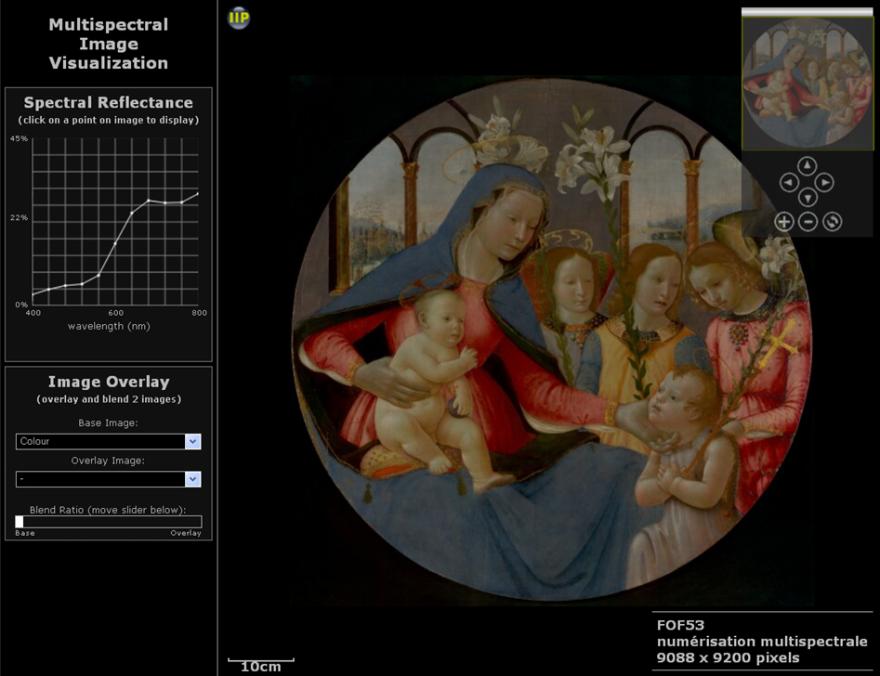
Task: Click the grey bar above navigation thumbnail
Action: tap(804, 11)
